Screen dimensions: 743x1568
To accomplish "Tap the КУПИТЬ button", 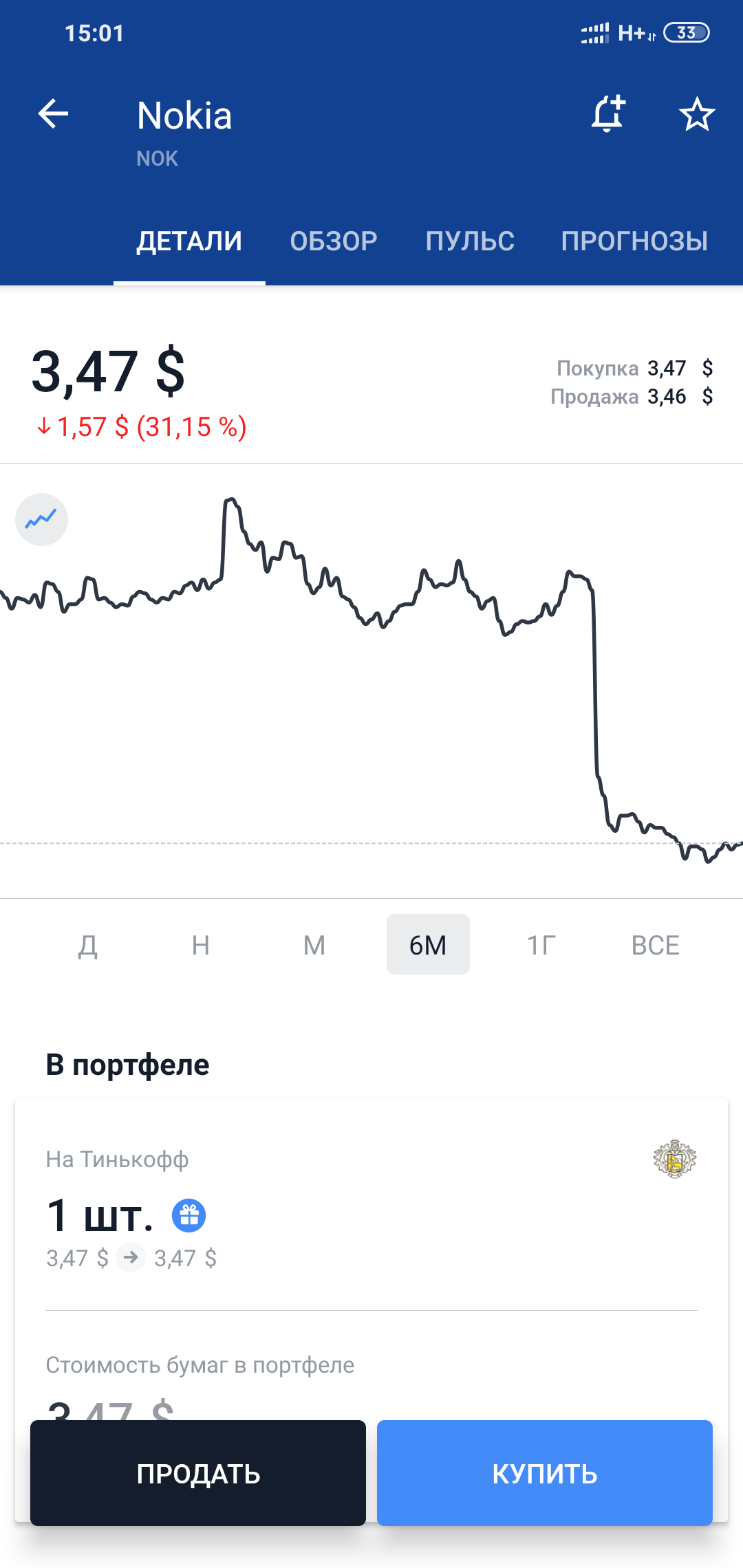I will click(545, 1473).
